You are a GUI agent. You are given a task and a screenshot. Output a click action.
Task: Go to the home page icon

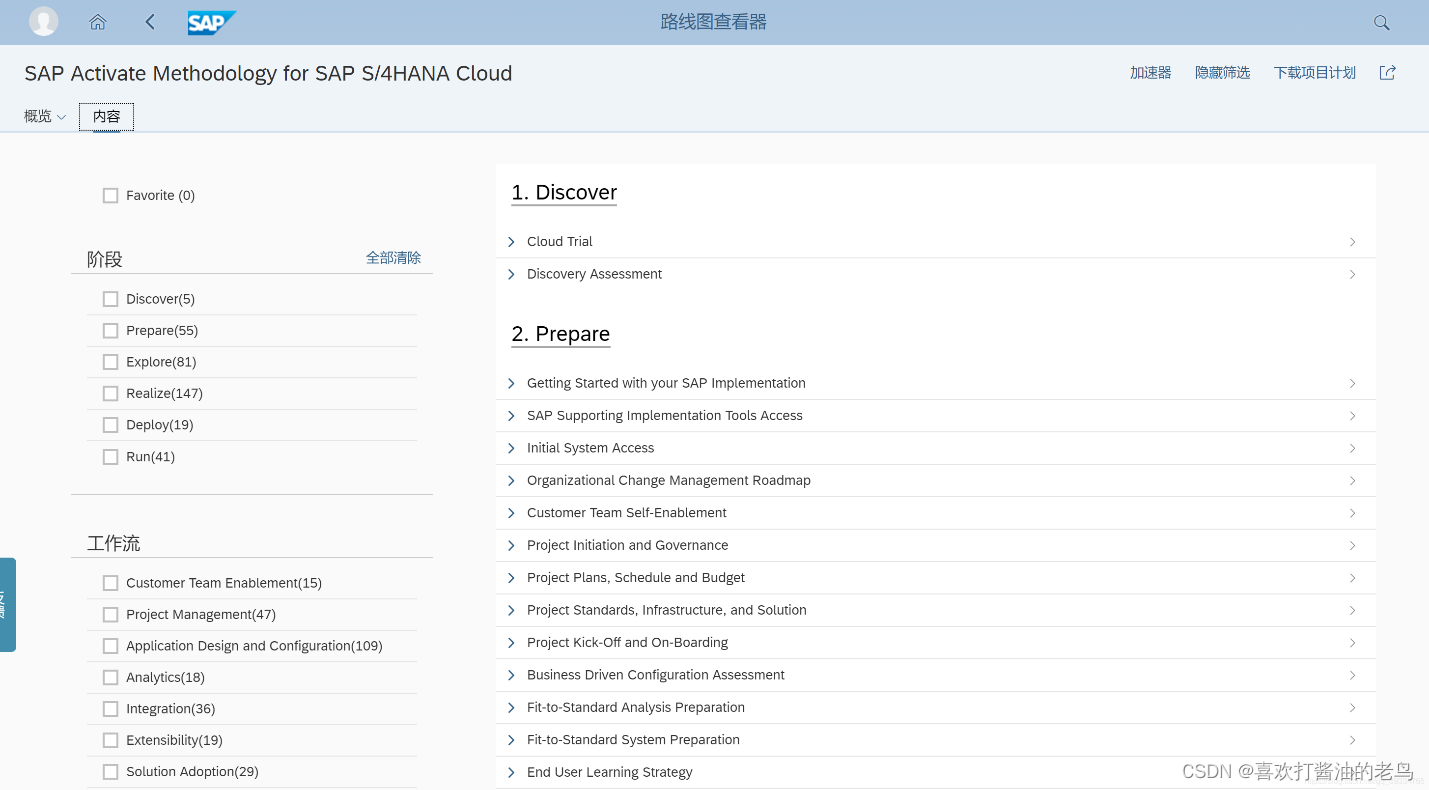click(98, 22)
